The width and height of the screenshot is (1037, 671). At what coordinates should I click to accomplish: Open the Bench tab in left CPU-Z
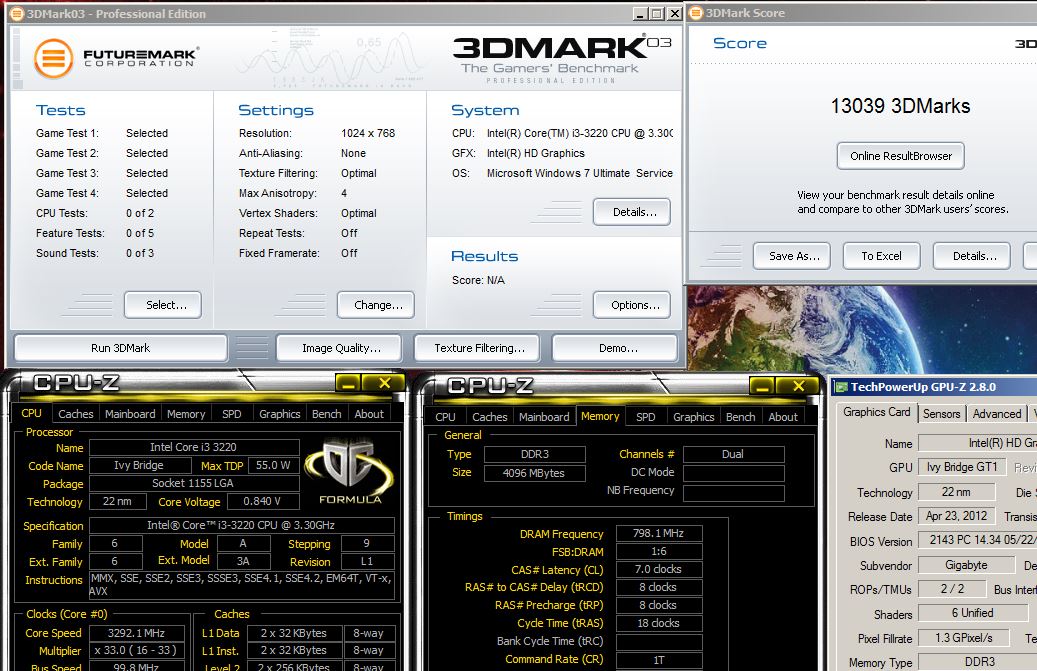pyautogui.click(x=327, y=414)
